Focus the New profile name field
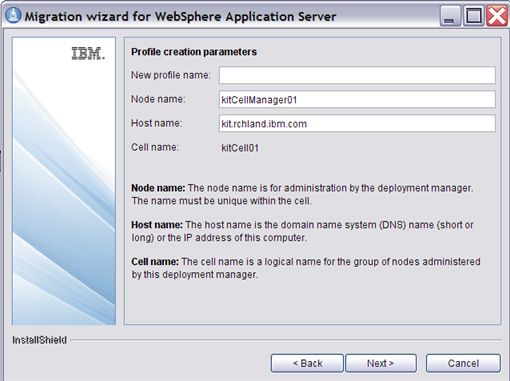The image size is (510, 381). click(357, 75)
